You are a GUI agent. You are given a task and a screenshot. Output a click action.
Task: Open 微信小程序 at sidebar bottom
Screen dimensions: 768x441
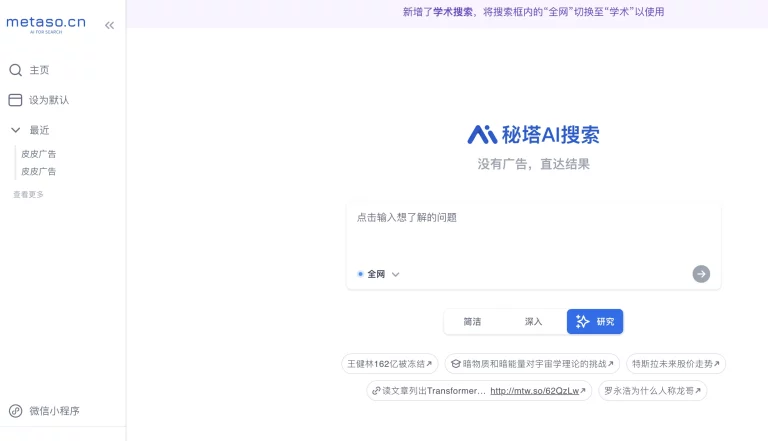(44, 411)
